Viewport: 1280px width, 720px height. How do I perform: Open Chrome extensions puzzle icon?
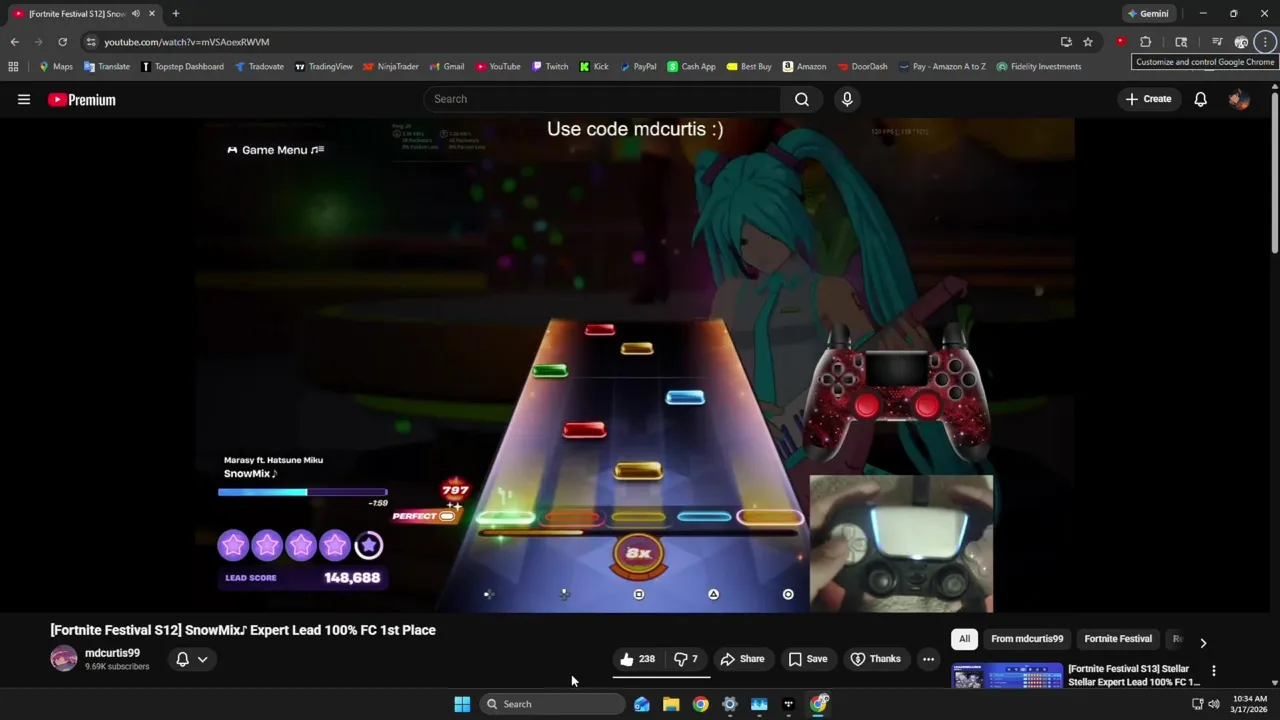(x=1145, y=42)
